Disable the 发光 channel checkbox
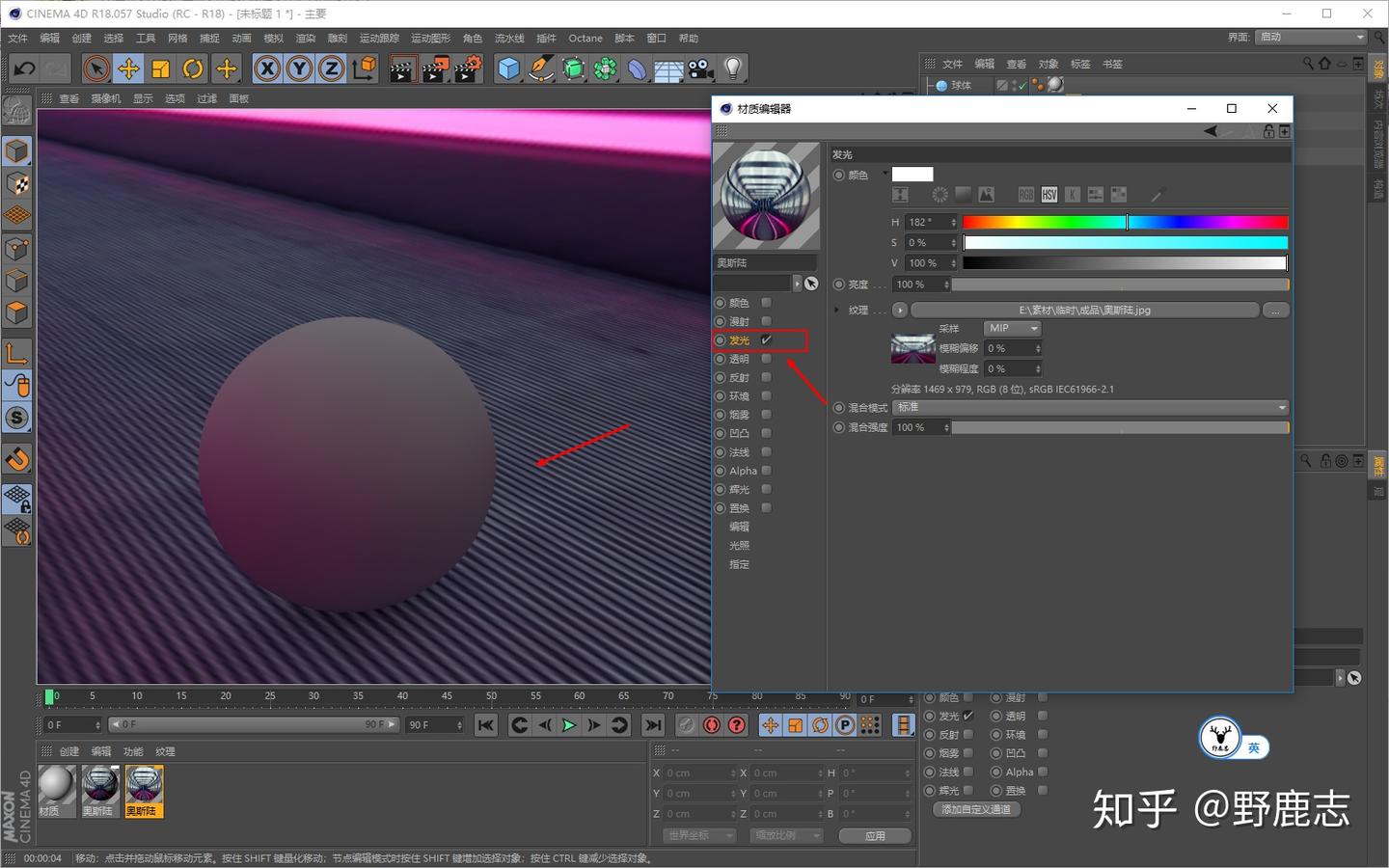Image resolution: width=1389 pixels, height=868 pixels. point(765,339)
